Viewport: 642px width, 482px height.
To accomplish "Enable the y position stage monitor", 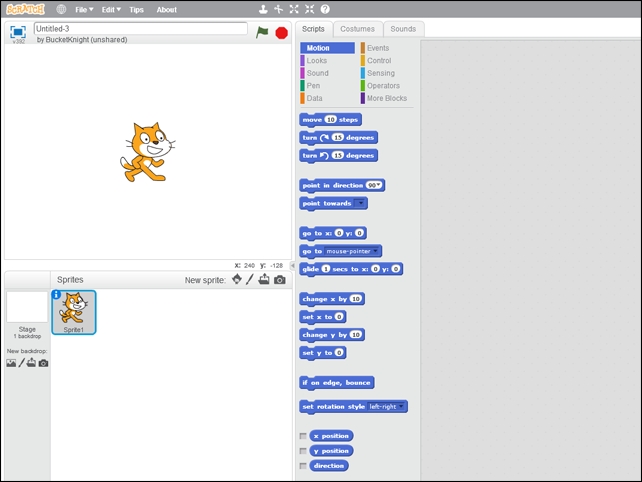I will click(303, 451).
